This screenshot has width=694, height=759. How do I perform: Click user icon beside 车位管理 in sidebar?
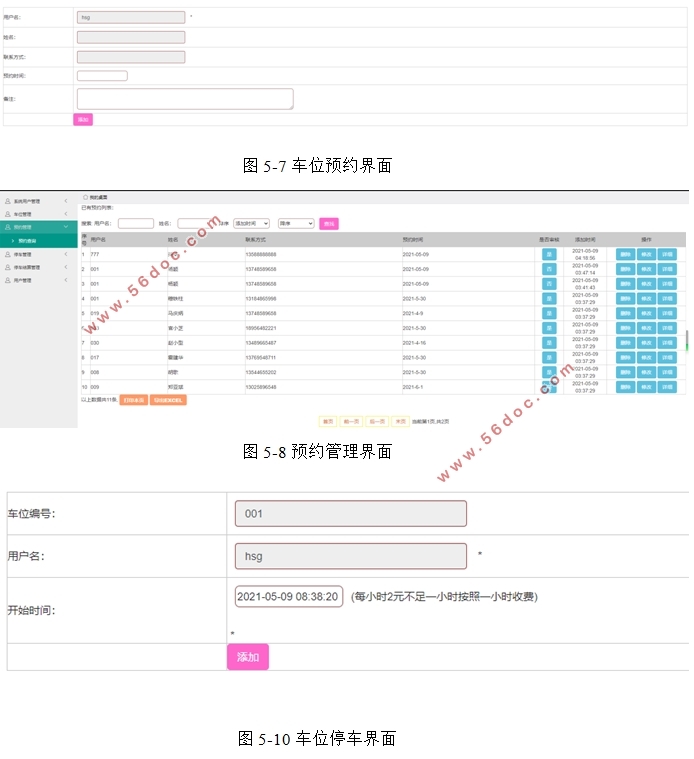pyautogui.click(x=8, y=214)
